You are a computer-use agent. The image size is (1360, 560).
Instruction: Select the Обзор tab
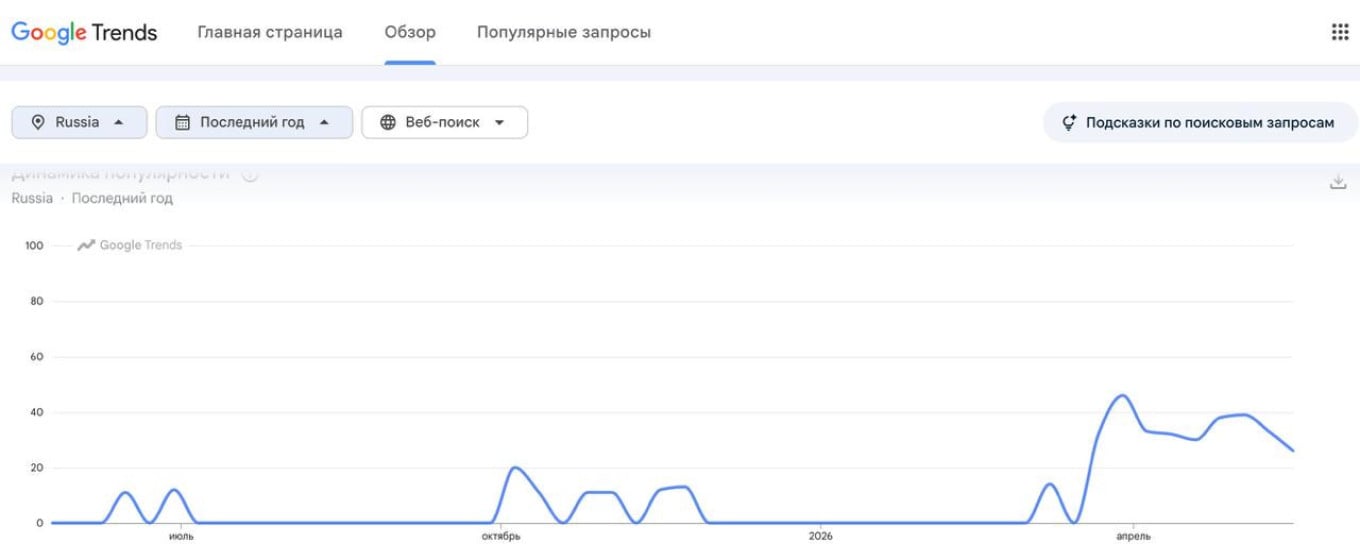click(410, 32)
